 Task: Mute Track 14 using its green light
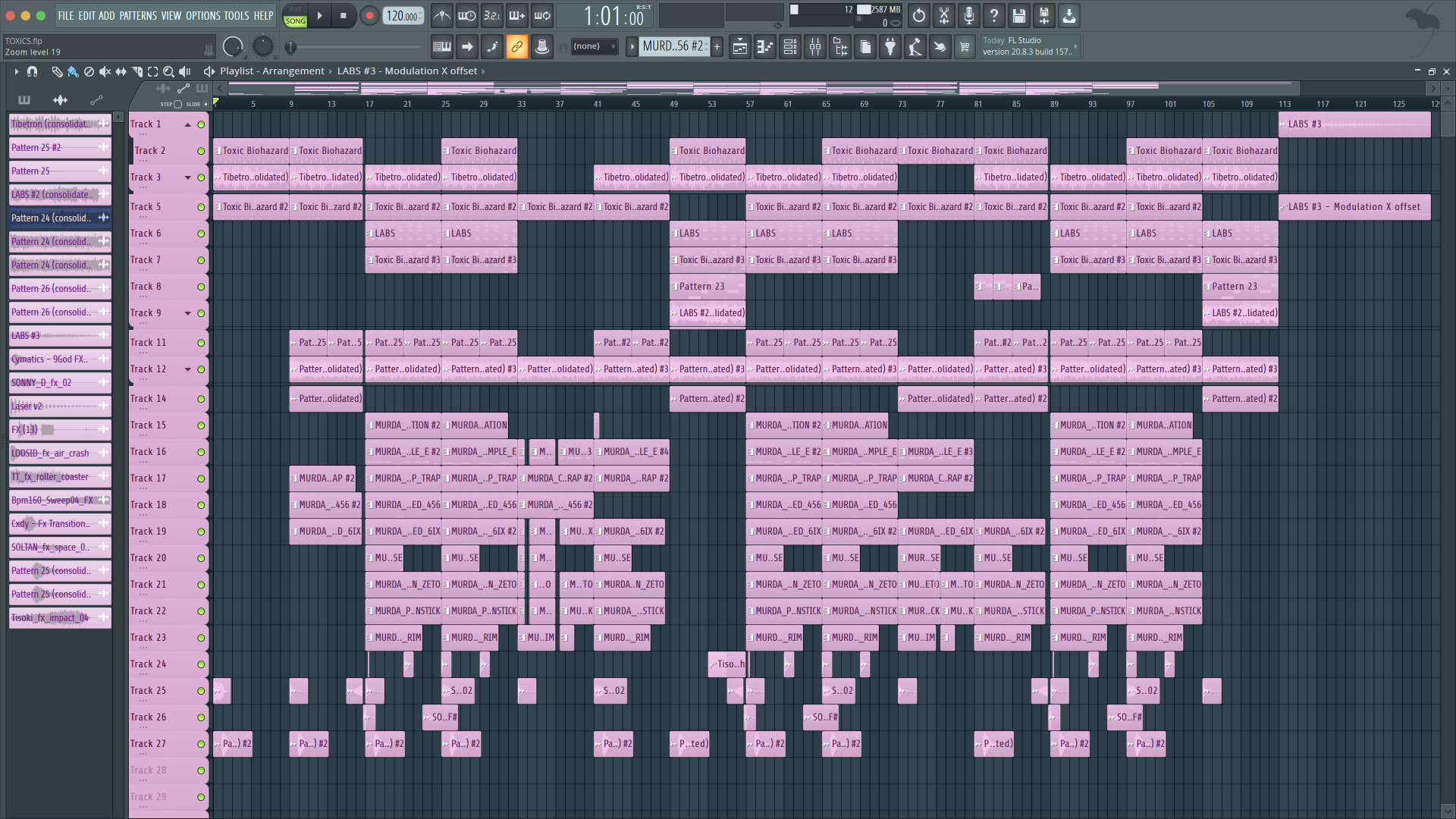click(201, 399)
